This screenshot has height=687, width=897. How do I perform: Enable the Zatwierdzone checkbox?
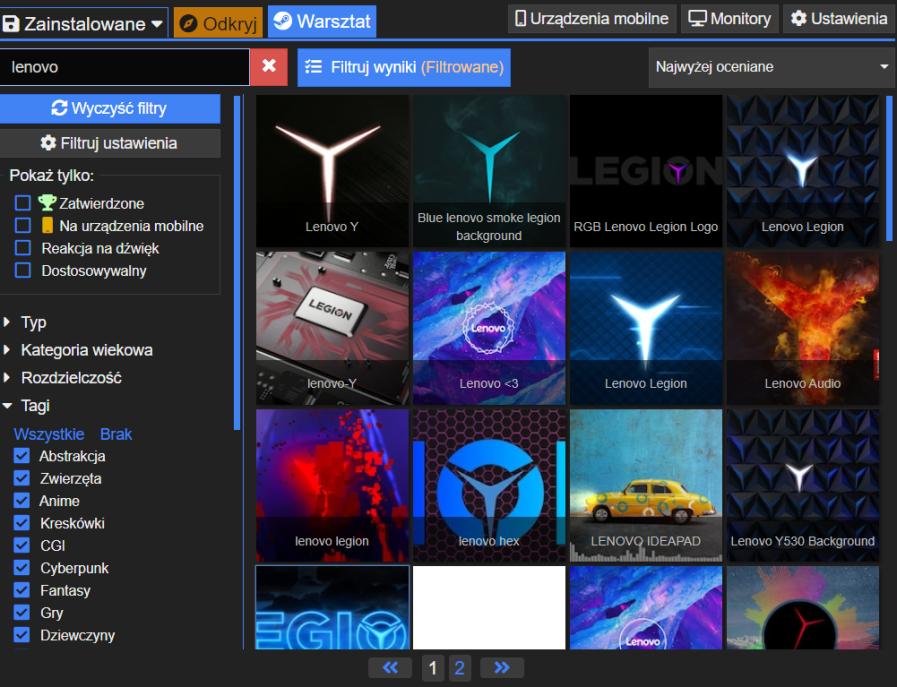pos(23,203)
